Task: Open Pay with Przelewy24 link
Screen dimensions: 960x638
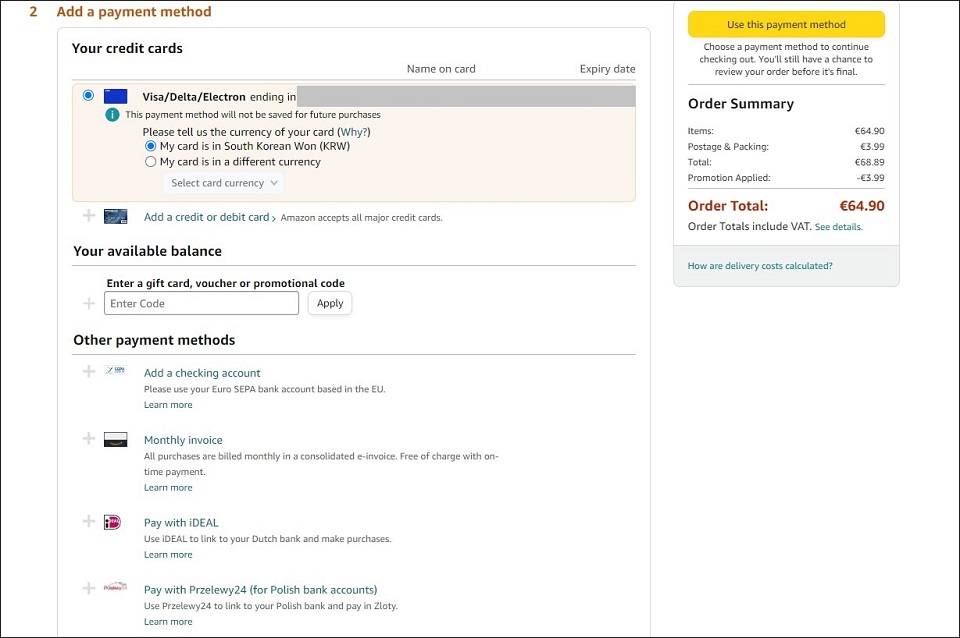Action: pyautogui.click(x=260, y=590)
